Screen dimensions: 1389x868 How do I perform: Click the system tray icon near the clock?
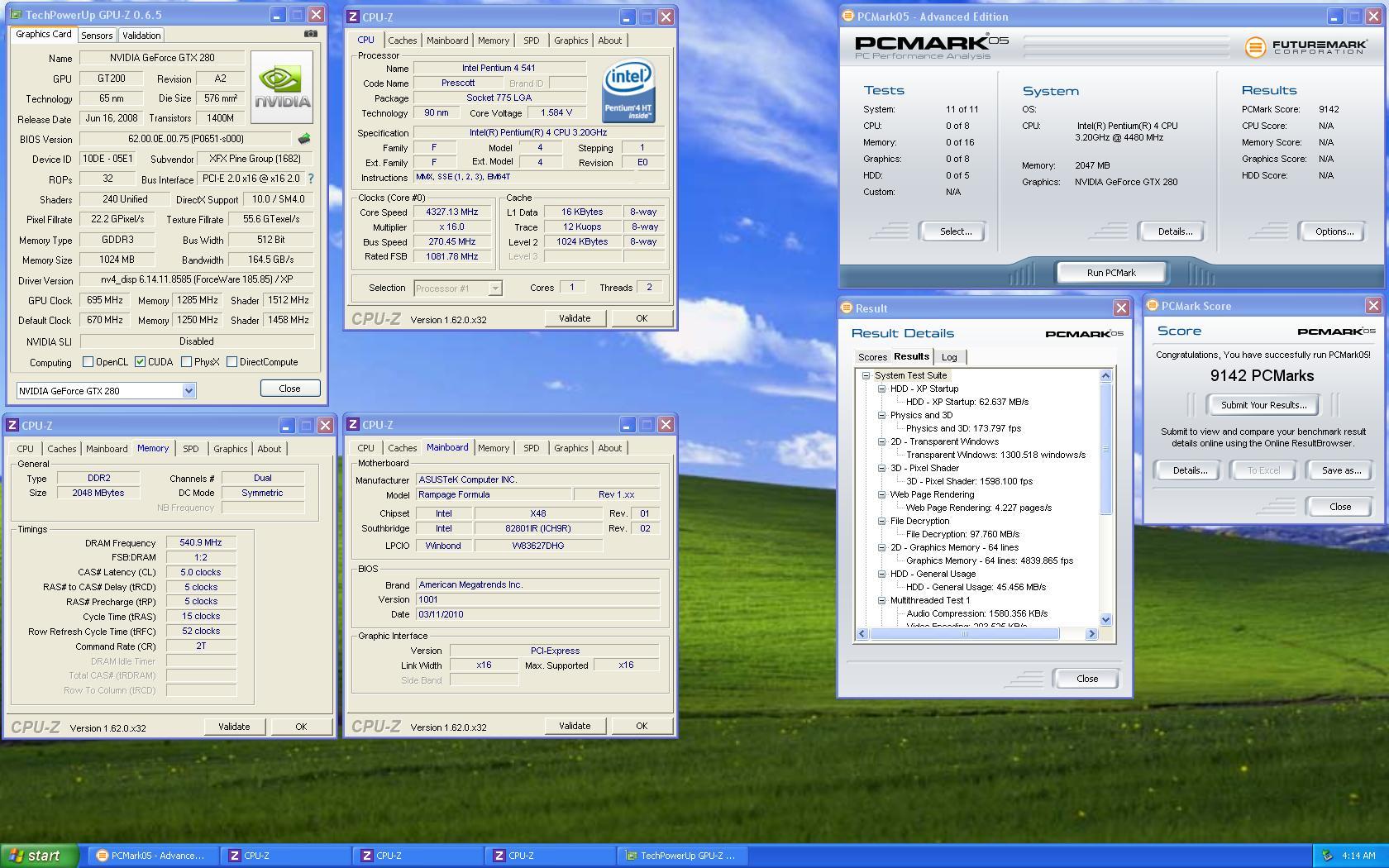point(1327,856)
